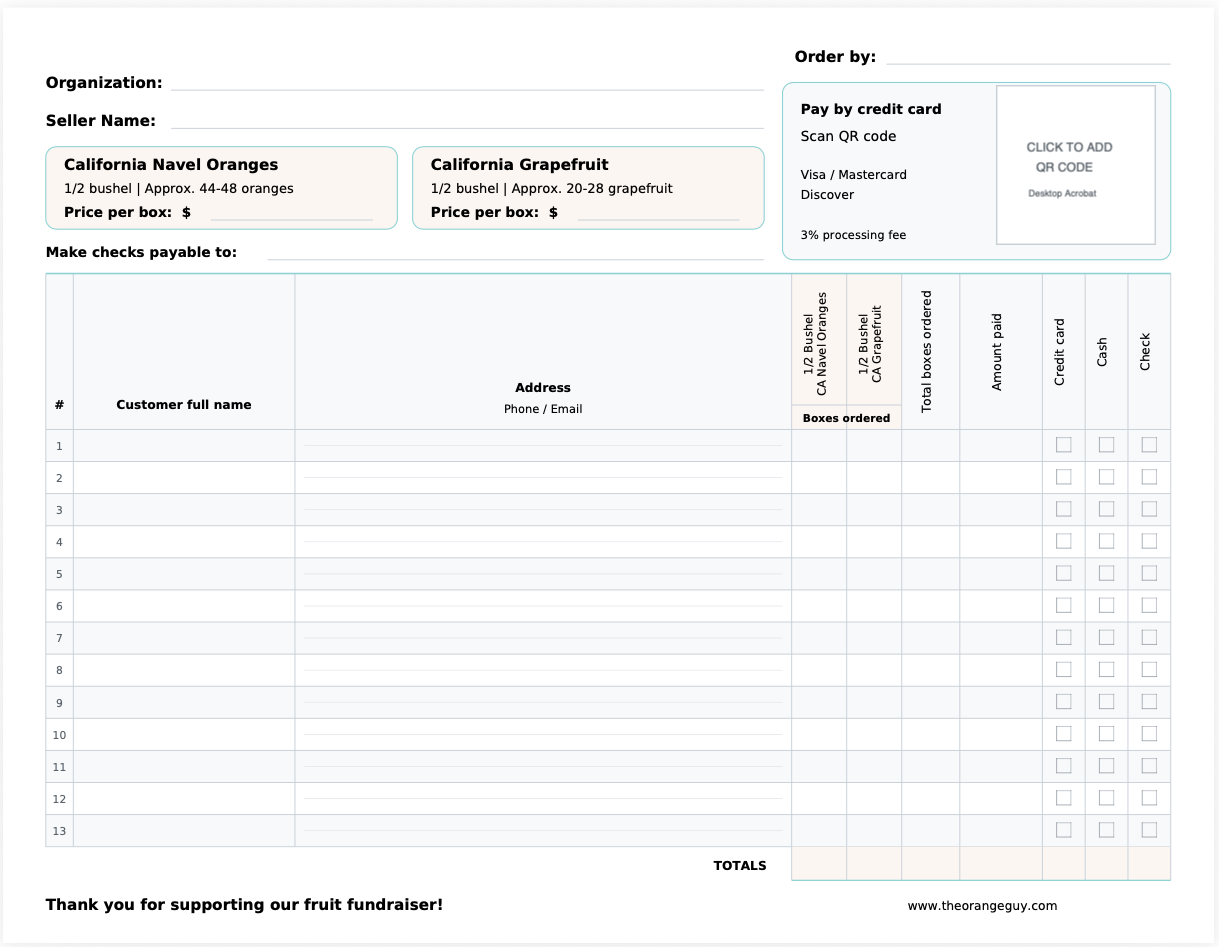The width and height of the screenshot is (1219, 947).
Task: Focus the address field in row 13
Action: pos(543,830)
